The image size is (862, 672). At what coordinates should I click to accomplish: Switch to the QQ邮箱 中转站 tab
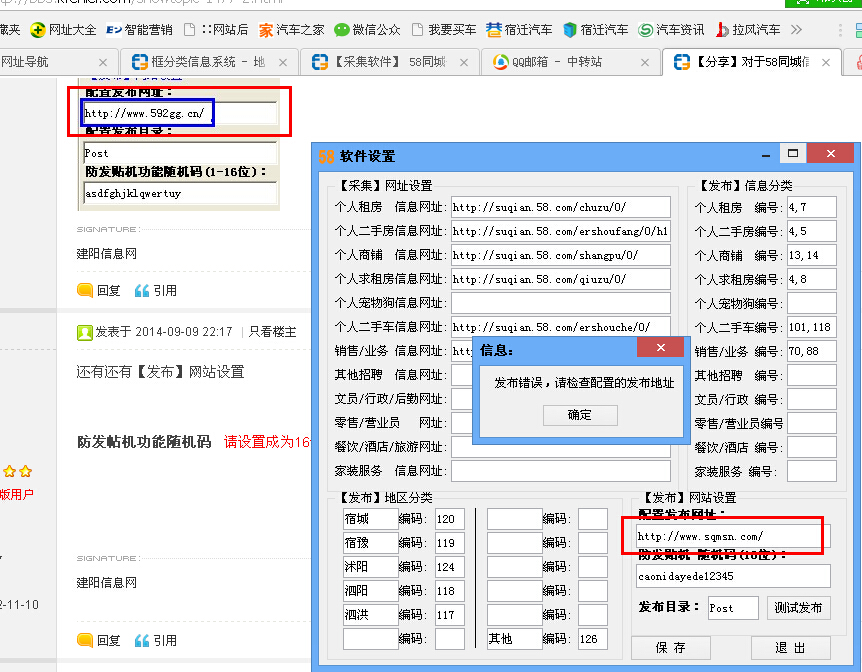[x=560, y=62]
